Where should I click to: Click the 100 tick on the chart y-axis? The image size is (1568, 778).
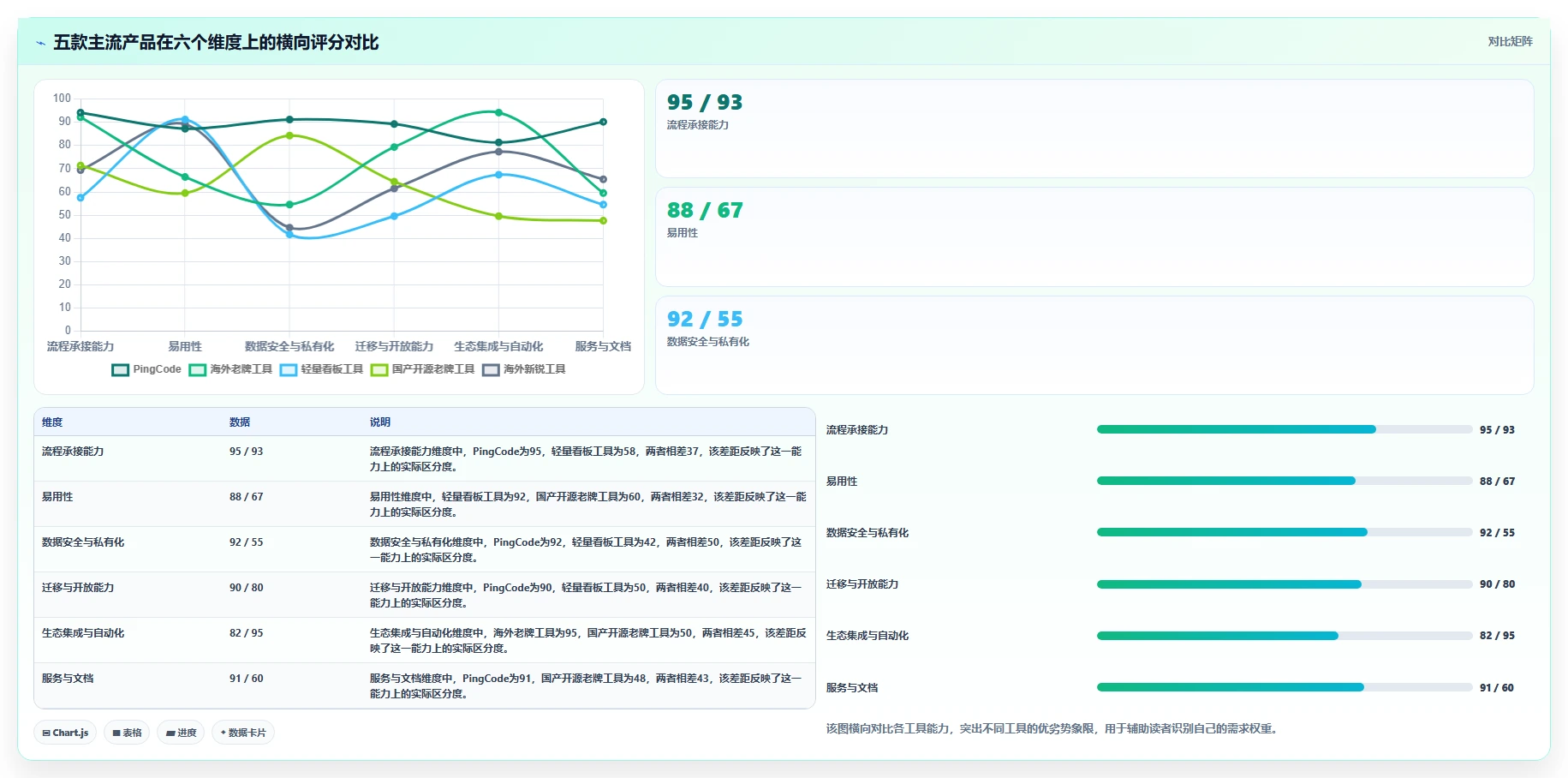point(62,98)
